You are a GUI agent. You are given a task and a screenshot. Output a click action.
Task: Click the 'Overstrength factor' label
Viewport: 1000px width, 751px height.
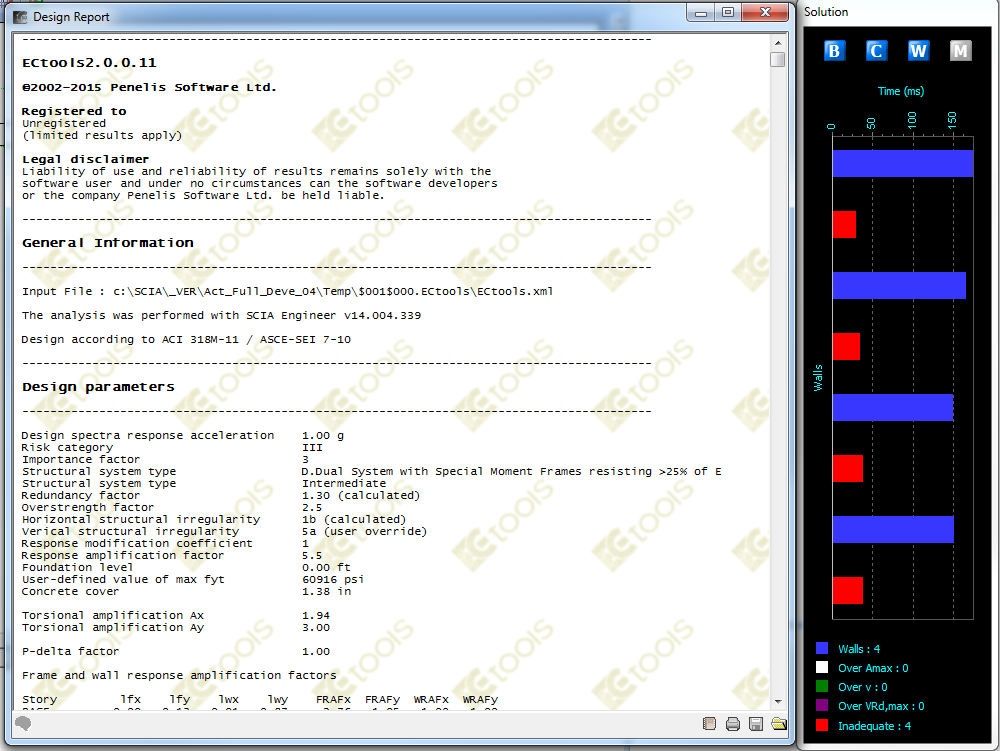[x=88, y=507]
